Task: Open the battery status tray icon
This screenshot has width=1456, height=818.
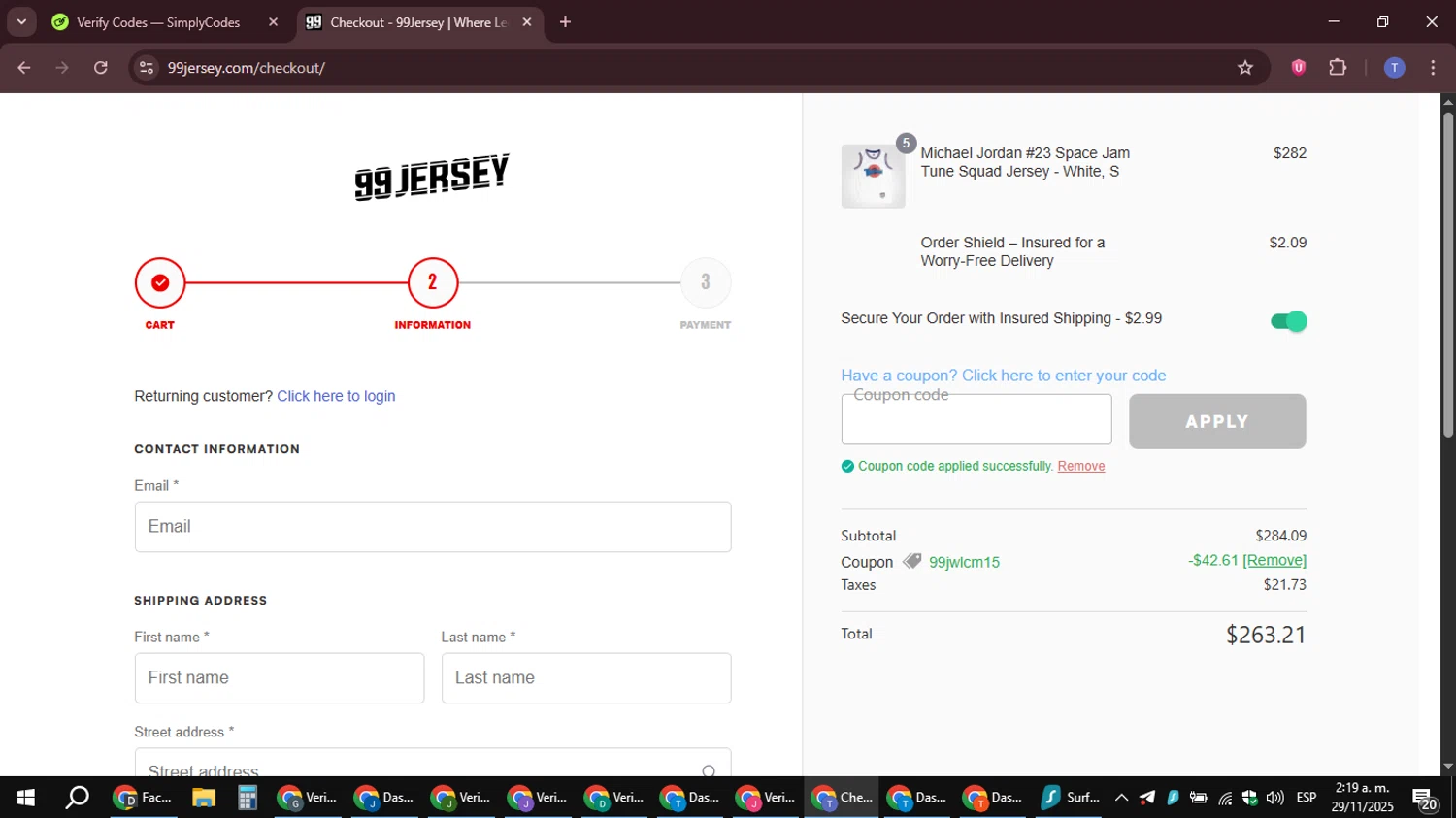Action: tap(1199, 798)
